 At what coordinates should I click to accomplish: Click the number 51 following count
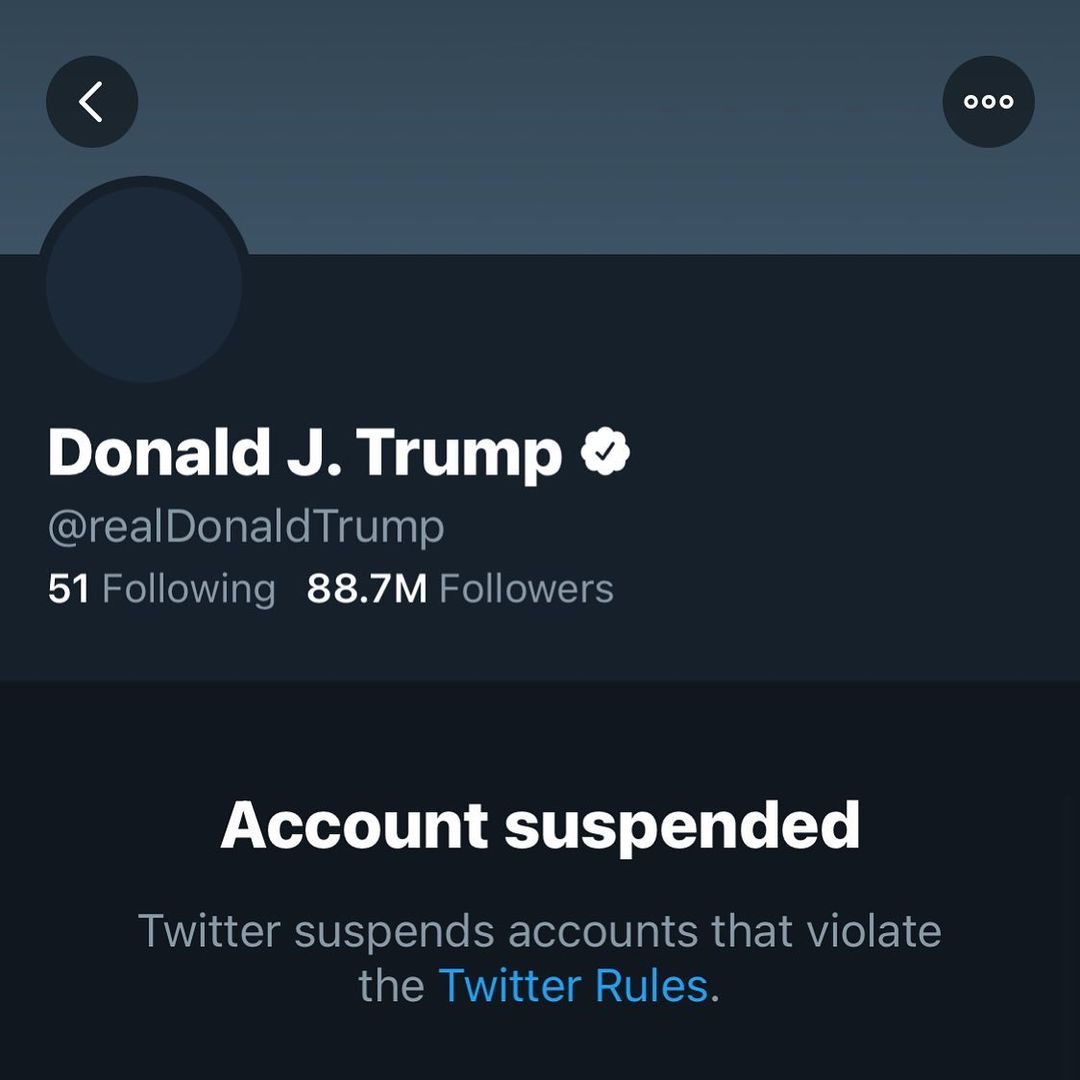point(69,589)
